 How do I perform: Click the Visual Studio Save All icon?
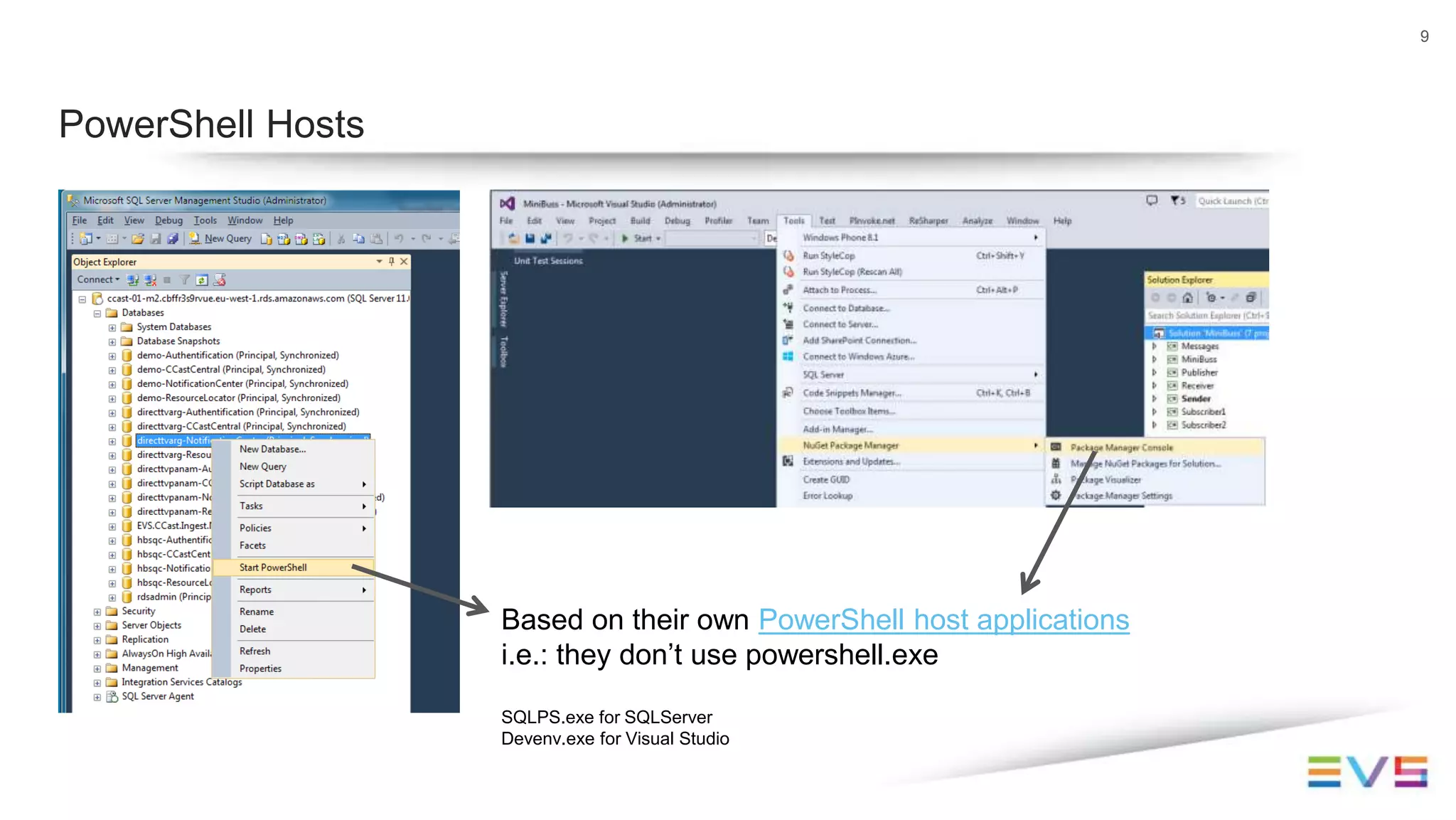pos(546,239)
